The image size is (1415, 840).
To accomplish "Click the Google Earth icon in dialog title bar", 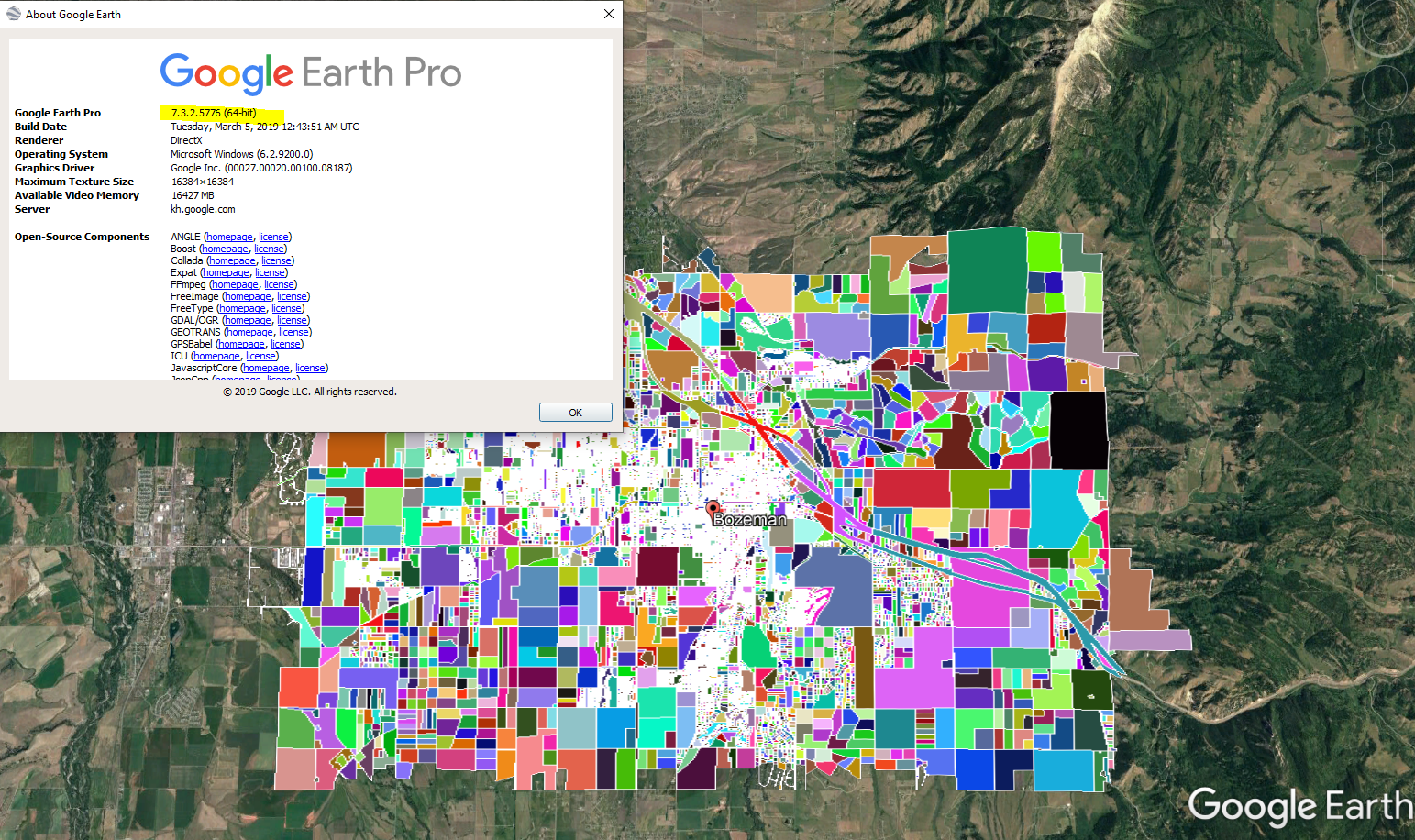I will 14,14.
